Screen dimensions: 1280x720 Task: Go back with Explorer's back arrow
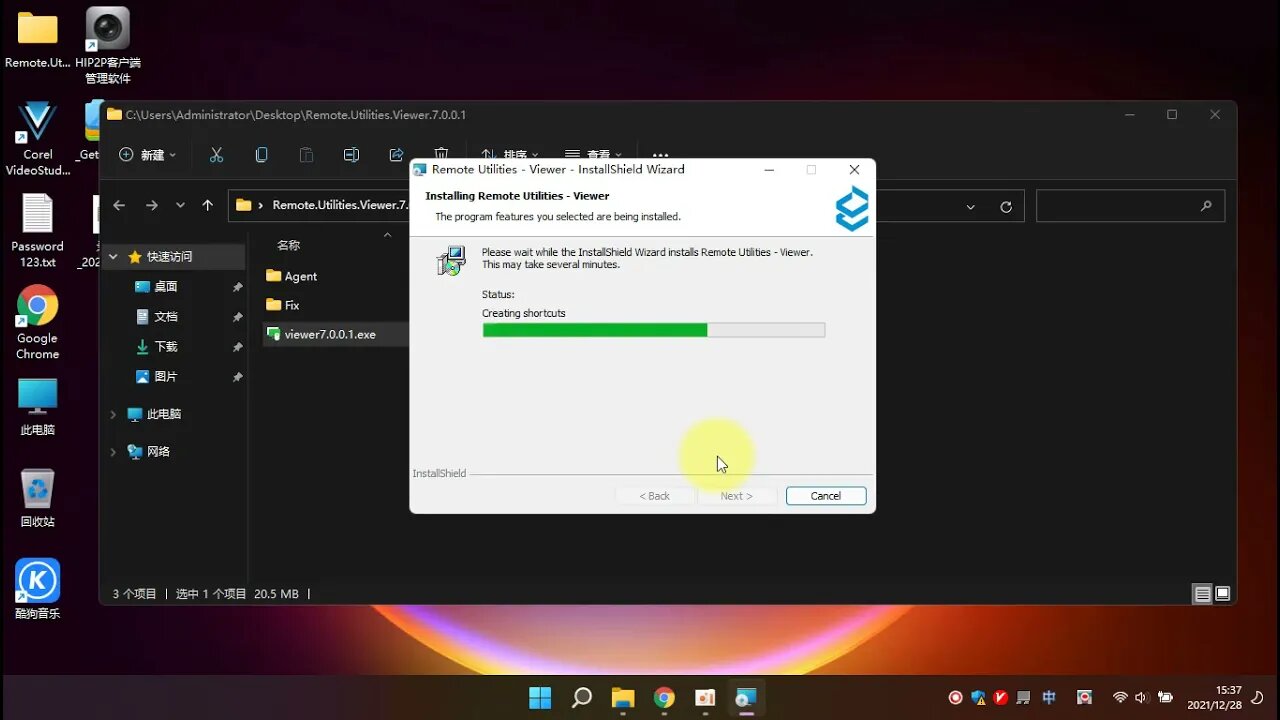point(119,205)
